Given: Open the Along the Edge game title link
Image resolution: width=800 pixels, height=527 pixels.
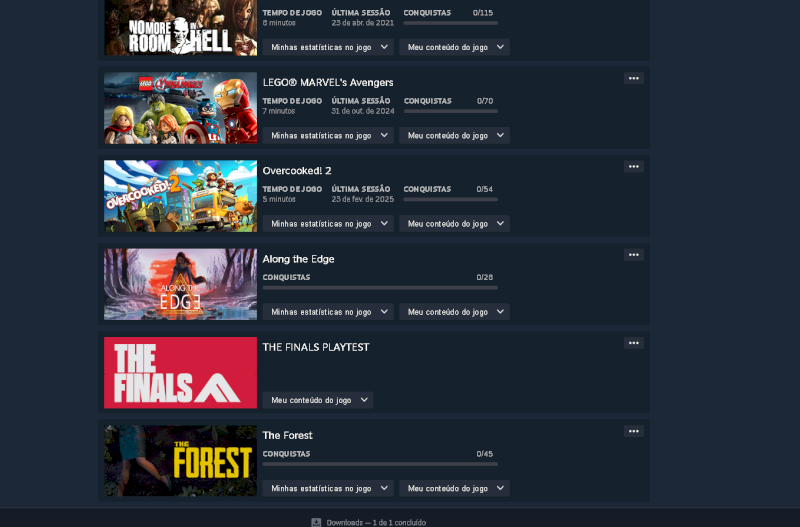Looking at the screenshot, I should (x=298, y=259).
